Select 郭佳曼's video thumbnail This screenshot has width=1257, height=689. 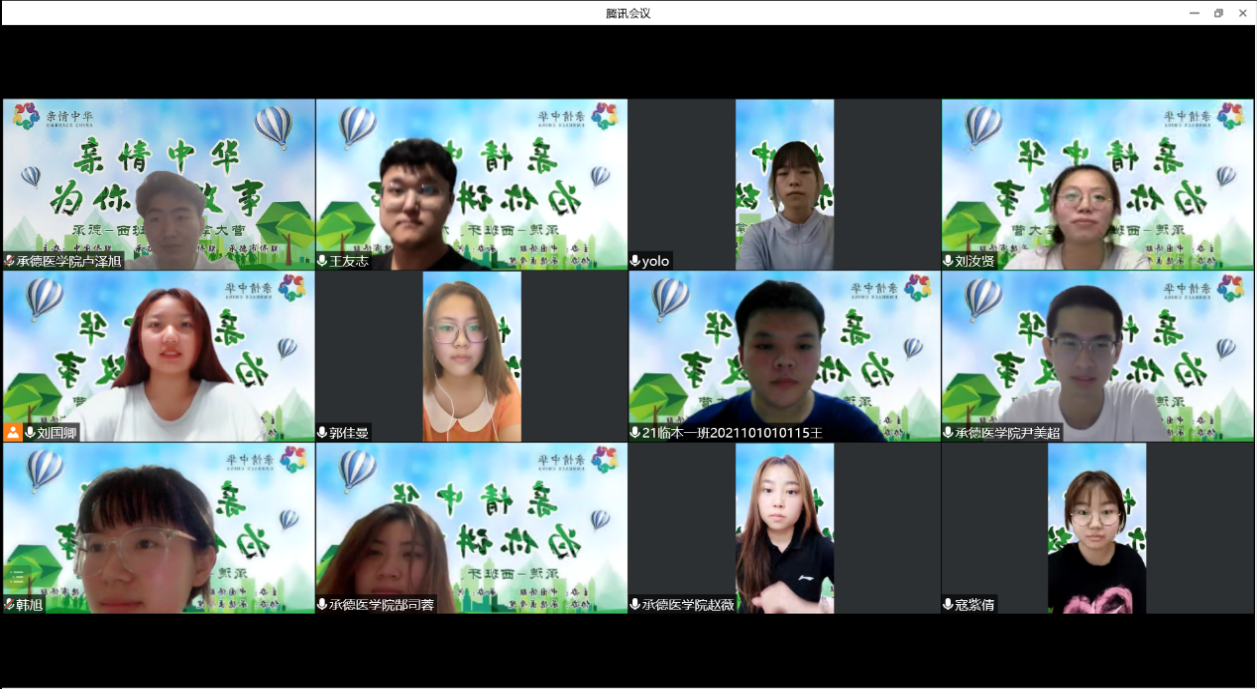(471, 356)
